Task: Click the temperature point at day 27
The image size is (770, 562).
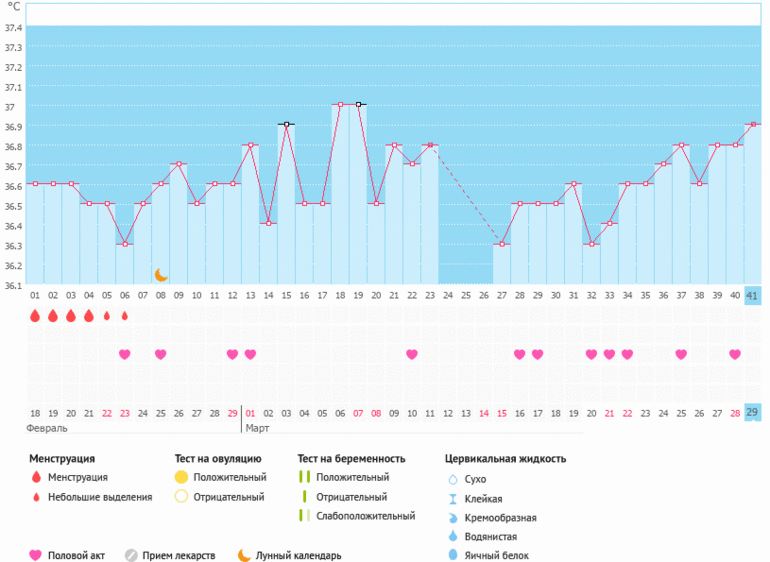Action: click(x=502, y=244)
